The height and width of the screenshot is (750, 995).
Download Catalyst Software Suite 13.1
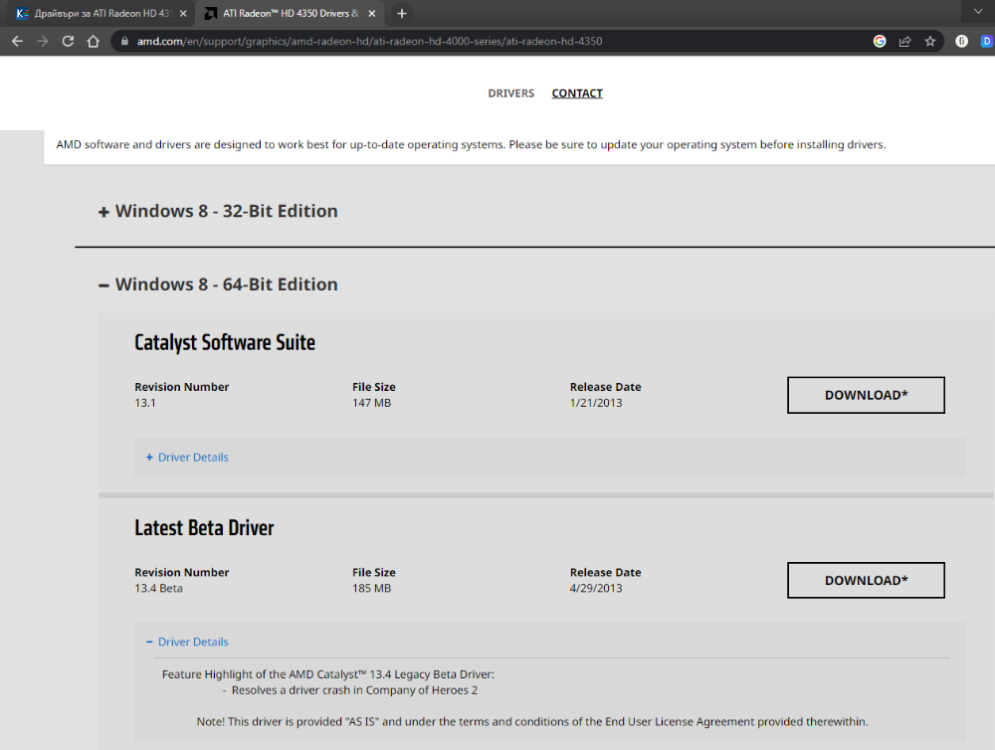[866, 395]
